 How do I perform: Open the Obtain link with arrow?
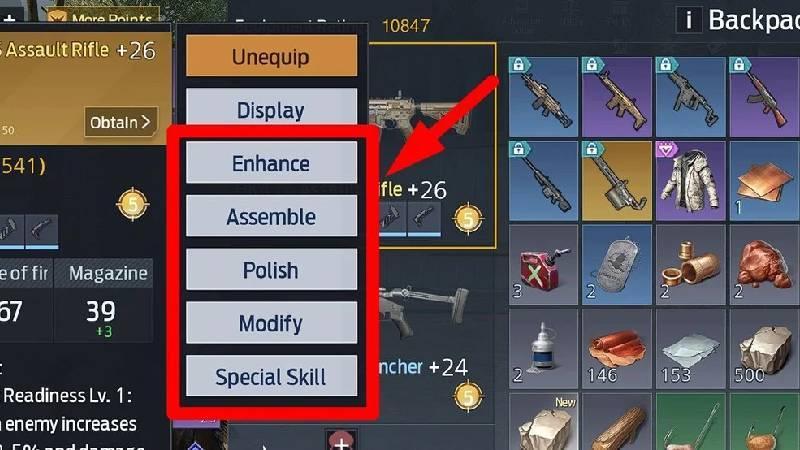tap(121, 122)
